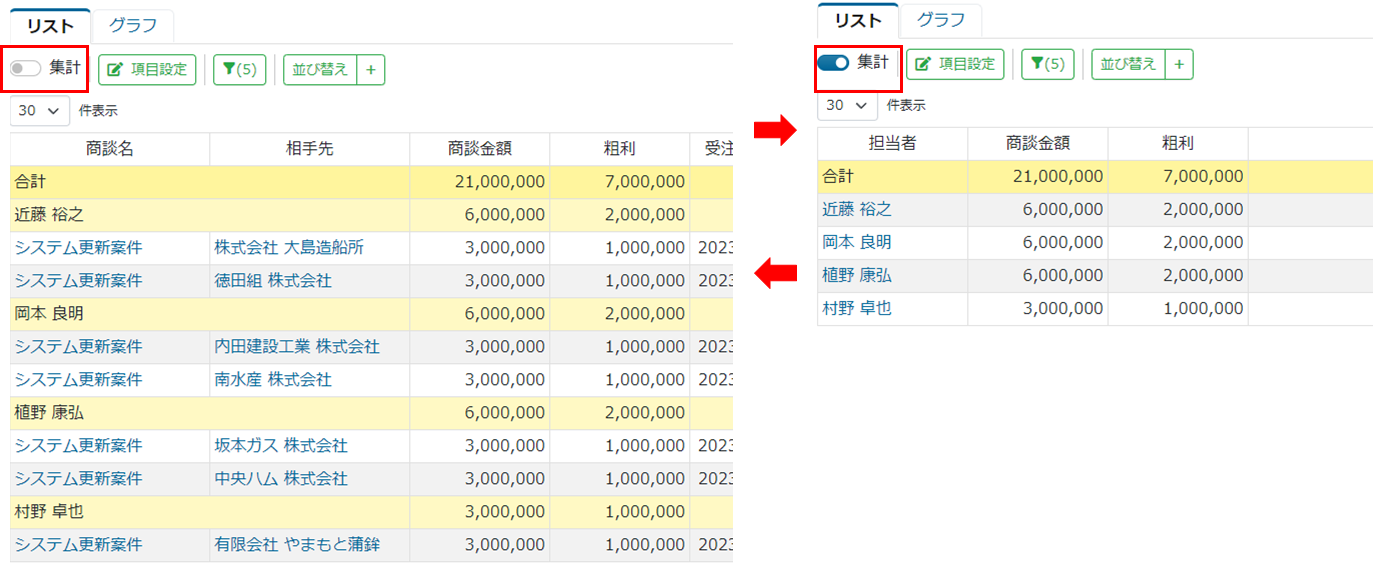1373x566 pixels.
Task: Add sort with plus button, right panel
Action: [1179, 64]
